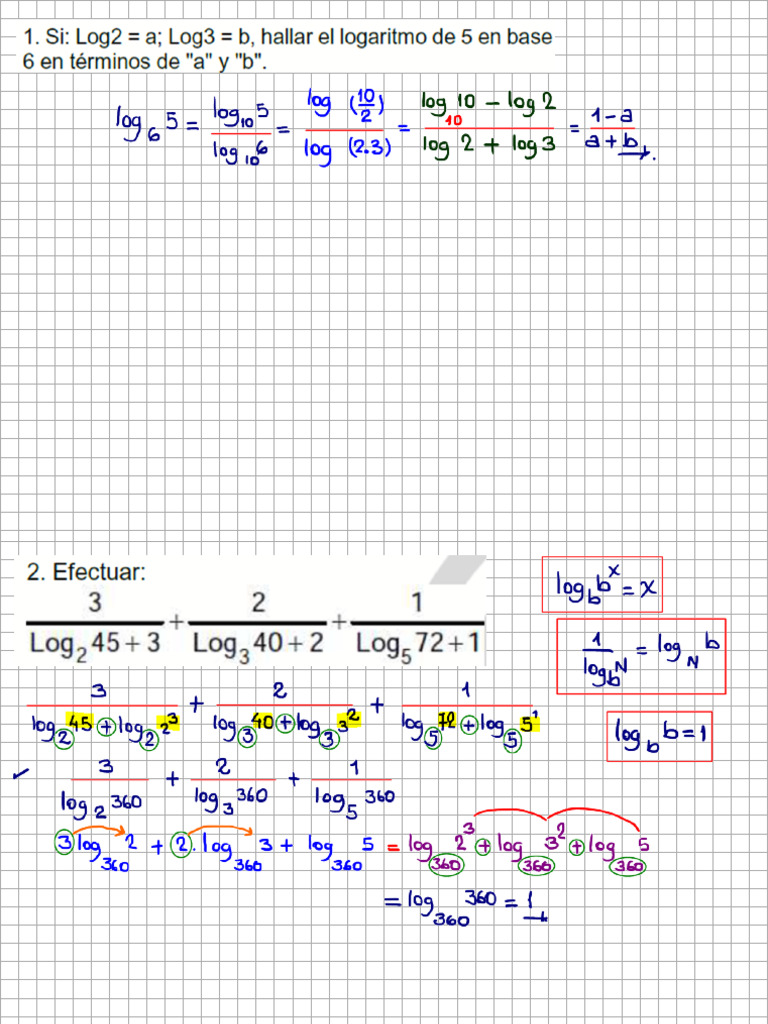Select the red boxed reciprocal logarithm formula

pos(641,656)
